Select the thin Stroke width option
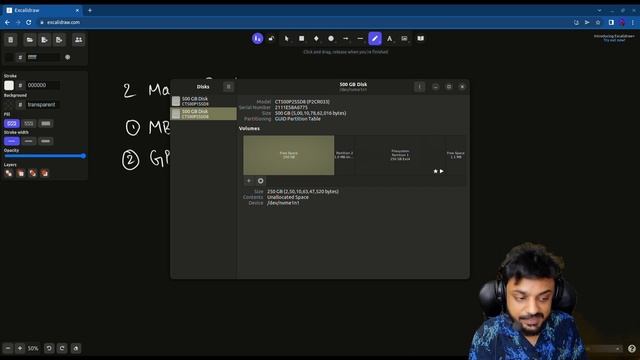 [11, 141]
